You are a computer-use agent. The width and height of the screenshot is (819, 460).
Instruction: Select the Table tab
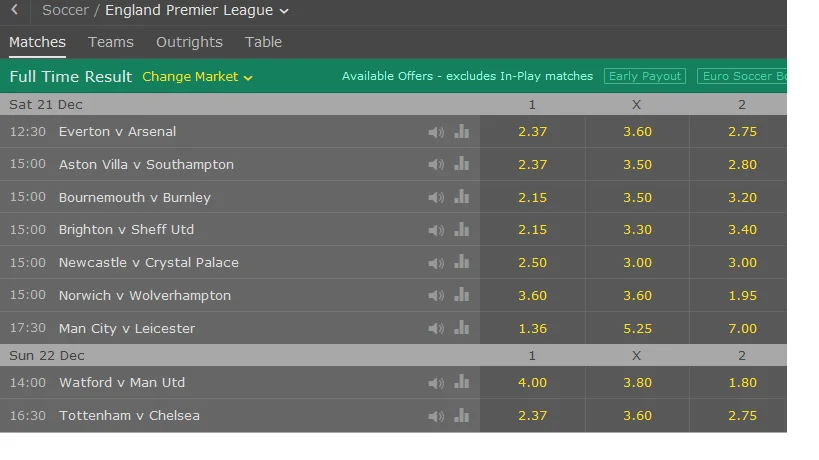pyautogui.click(x=264, y=42)
